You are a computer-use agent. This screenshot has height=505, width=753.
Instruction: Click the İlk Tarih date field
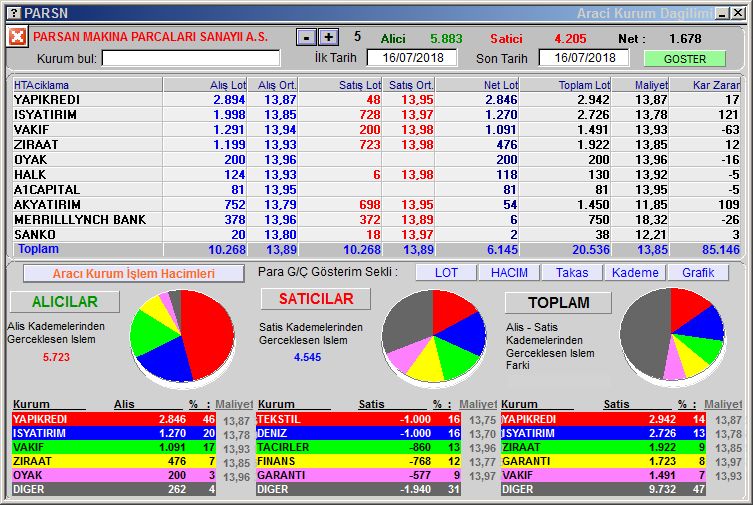point(412,58)
